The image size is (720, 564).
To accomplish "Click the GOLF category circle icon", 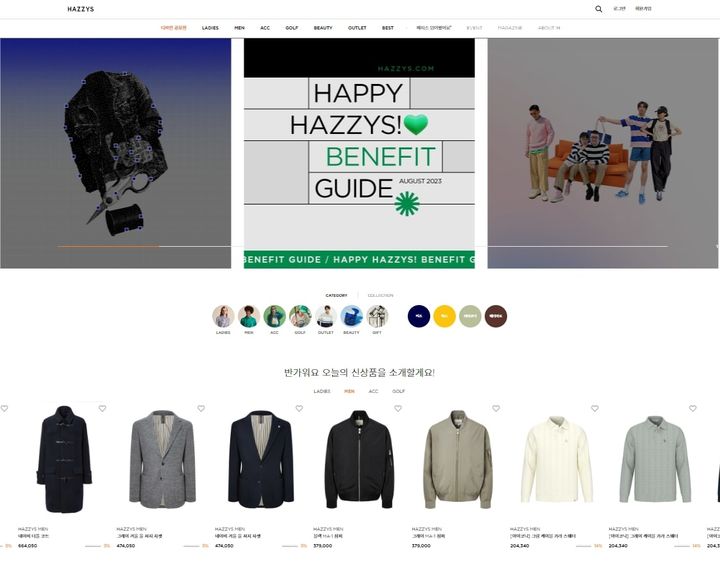I will coord(300,317).
